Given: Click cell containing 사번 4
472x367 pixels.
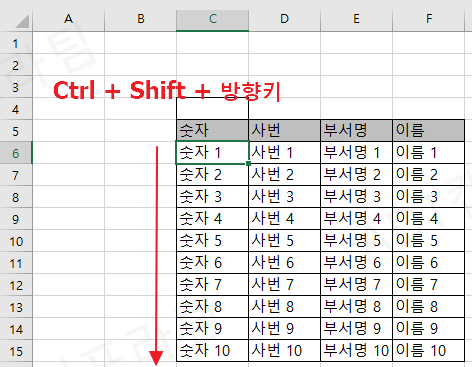Looking at the screenshot, I should (x=284, y=219).
